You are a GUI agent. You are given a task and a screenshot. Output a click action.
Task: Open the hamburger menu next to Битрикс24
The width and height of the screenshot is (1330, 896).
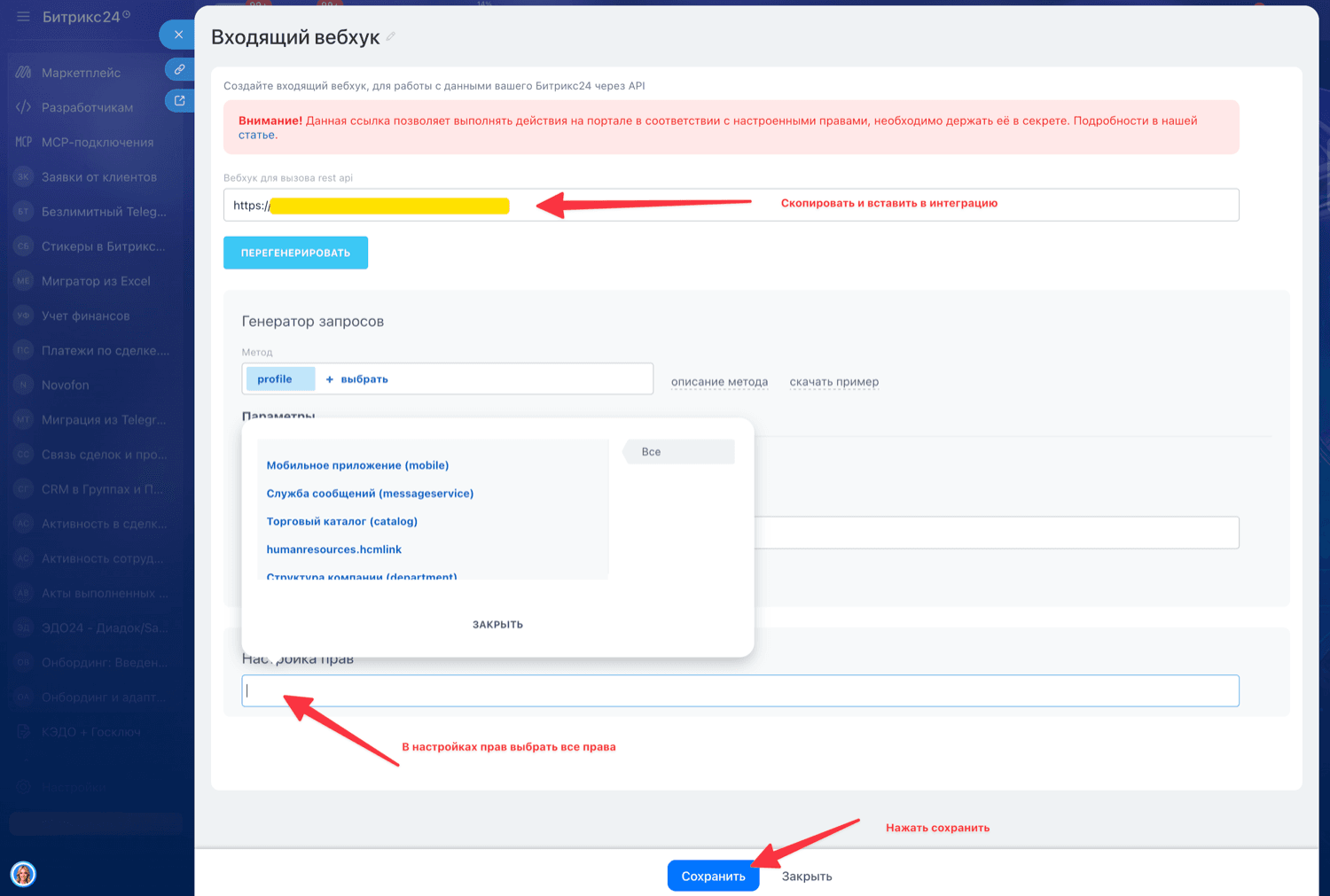23,17
